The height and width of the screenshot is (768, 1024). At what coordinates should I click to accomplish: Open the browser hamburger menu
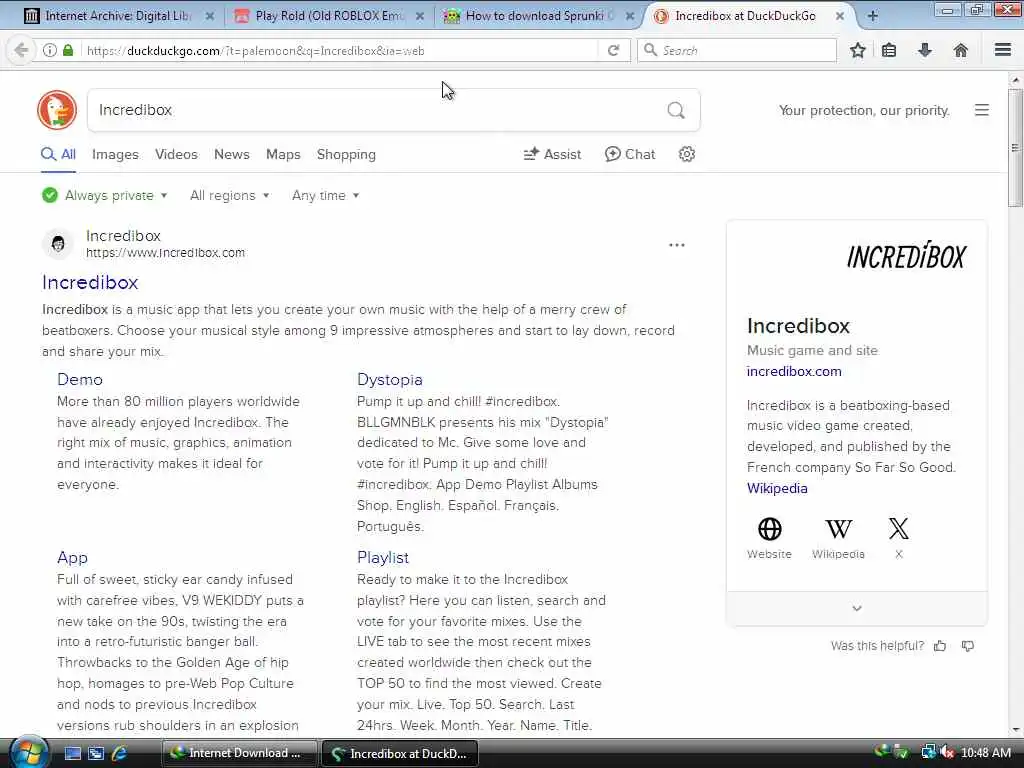coord(1003,50)
